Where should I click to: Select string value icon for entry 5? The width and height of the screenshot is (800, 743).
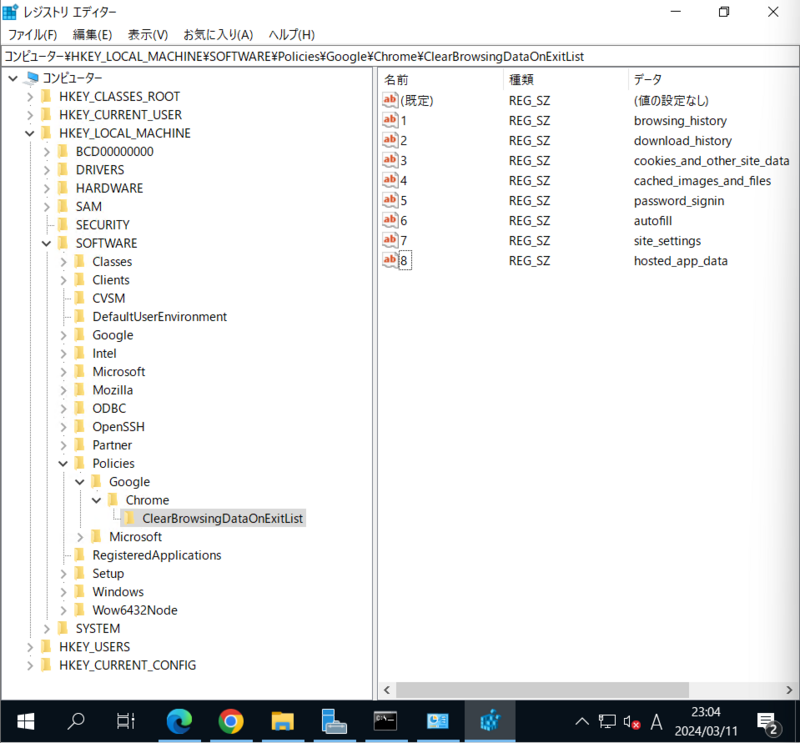click(390, 200)
